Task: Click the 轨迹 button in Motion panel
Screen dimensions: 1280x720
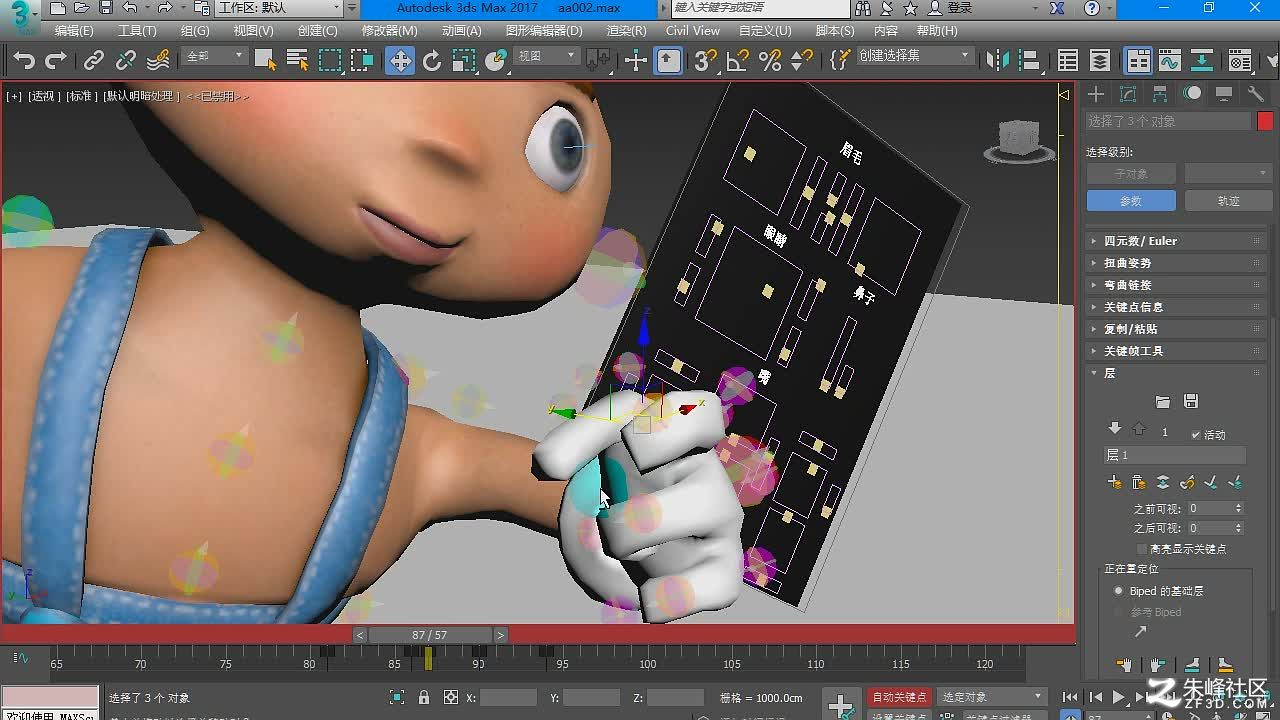Action: click(1228, 201)
